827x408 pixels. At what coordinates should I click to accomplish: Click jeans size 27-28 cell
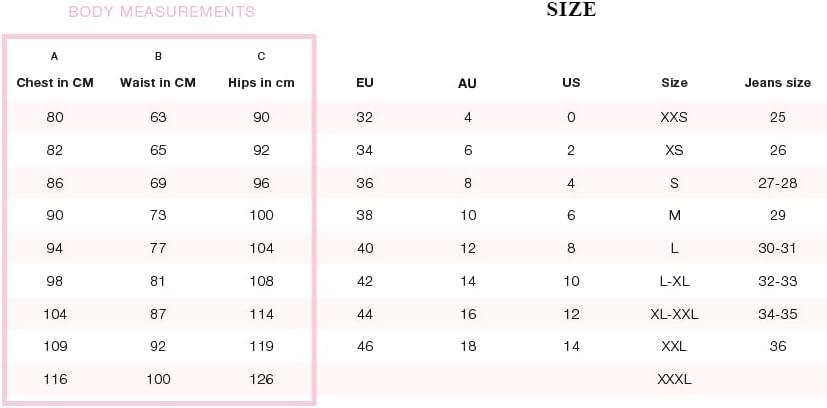tap(778, 183)
